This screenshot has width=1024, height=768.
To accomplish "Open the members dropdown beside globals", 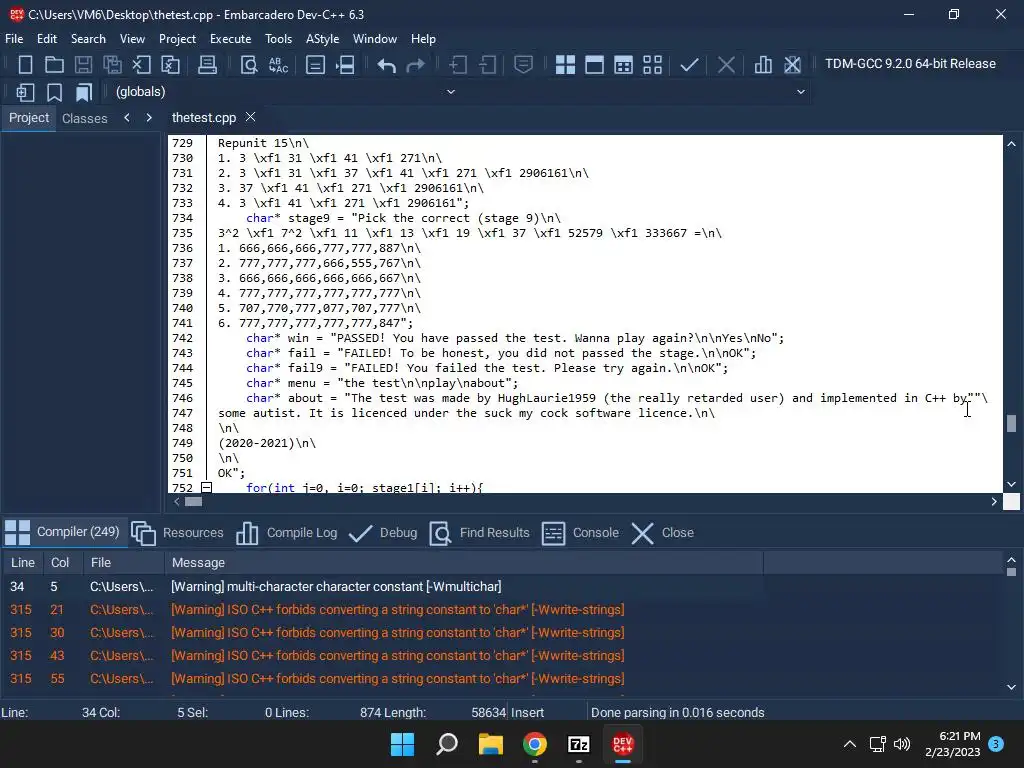I will [x=637, y=92].
